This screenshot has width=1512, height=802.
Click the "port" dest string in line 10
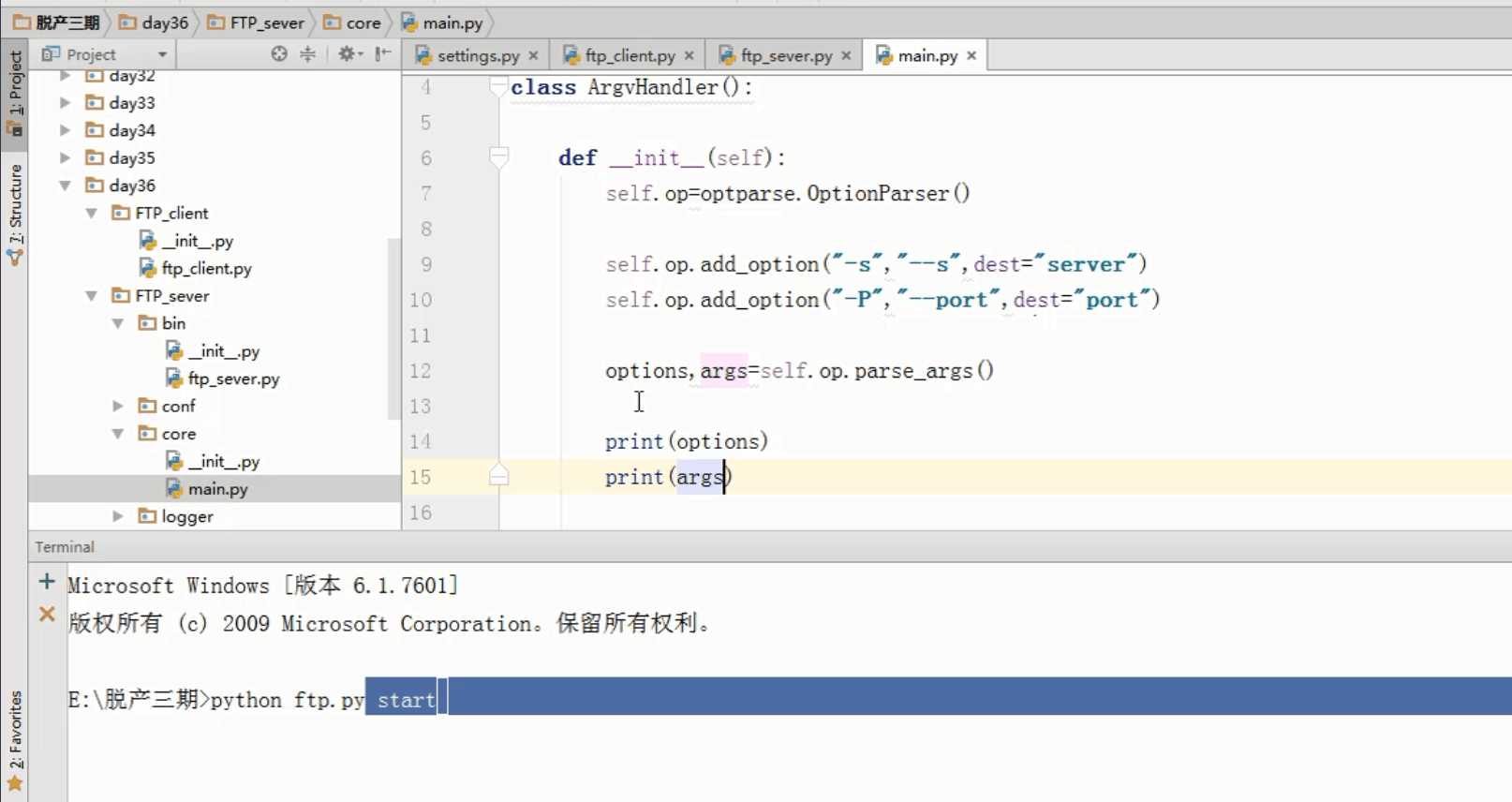[1111, 300]
